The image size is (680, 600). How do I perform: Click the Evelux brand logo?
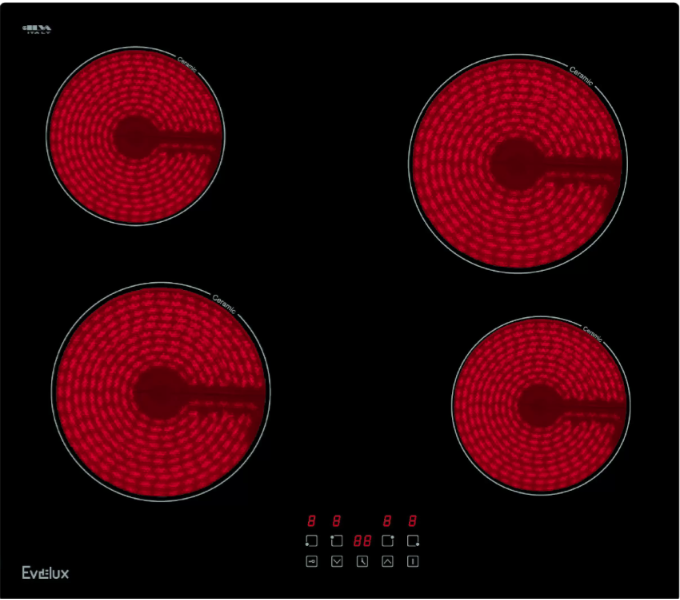[x=45, y=573]
